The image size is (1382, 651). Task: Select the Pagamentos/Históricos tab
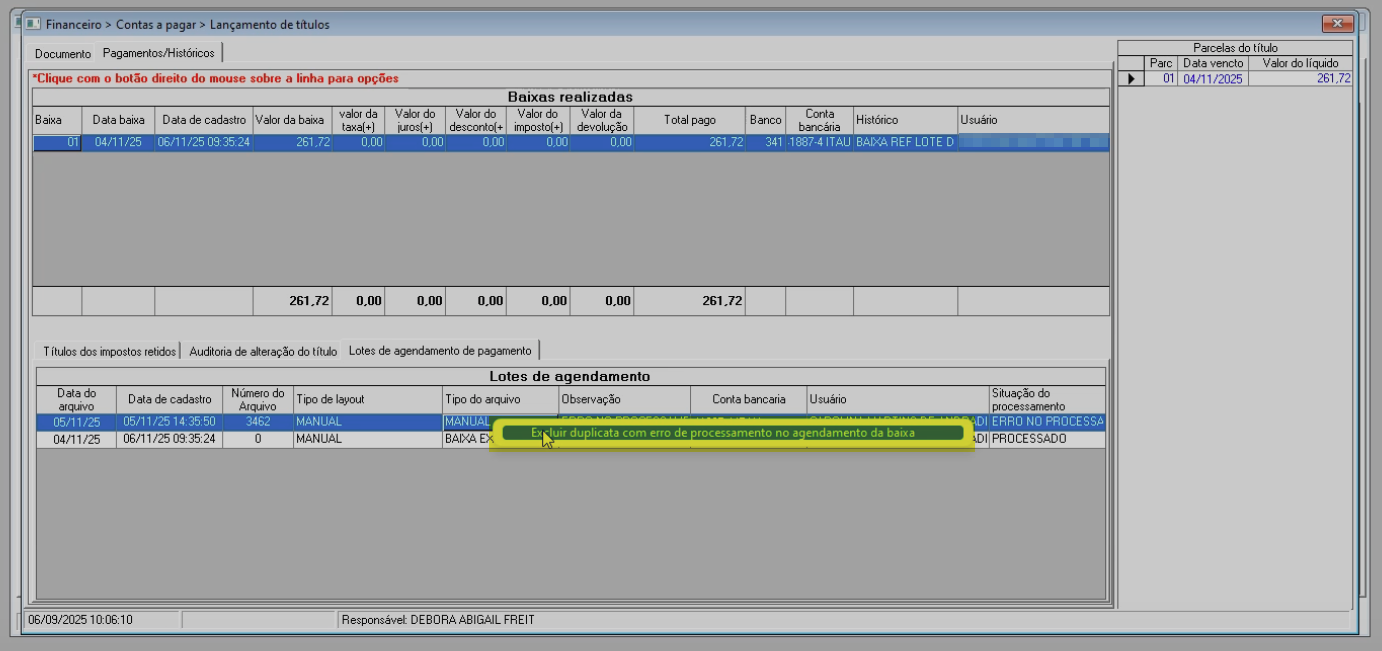click(x=158, y=53)
